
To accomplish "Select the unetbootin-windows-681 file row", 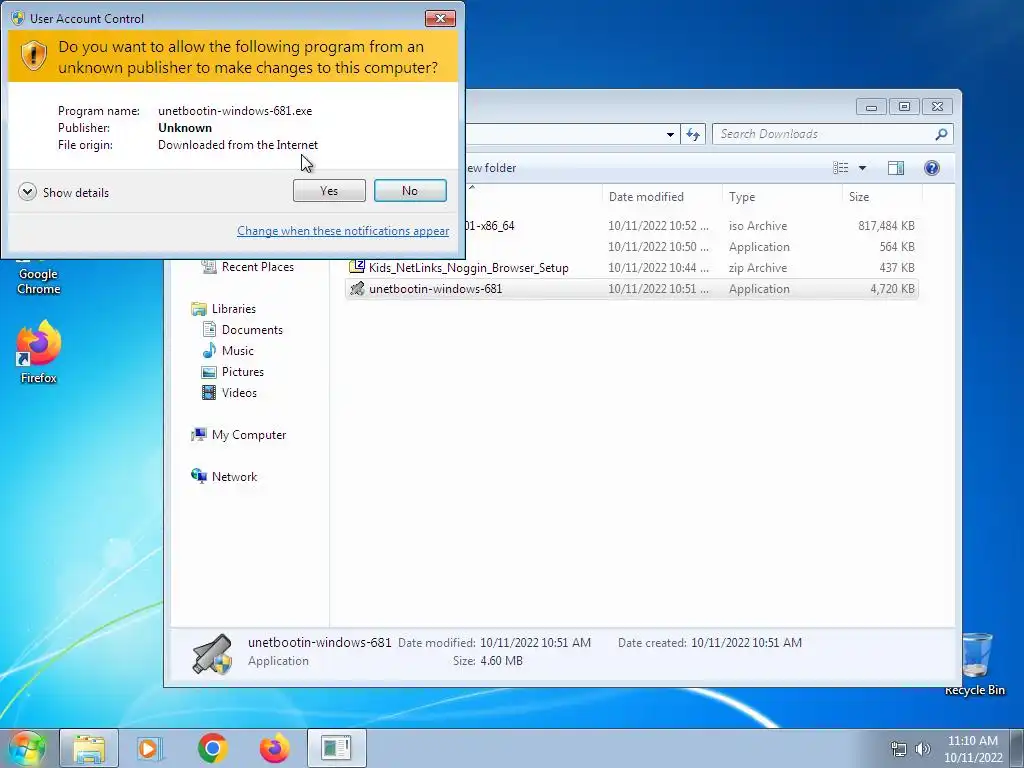I will coord(632,289).
